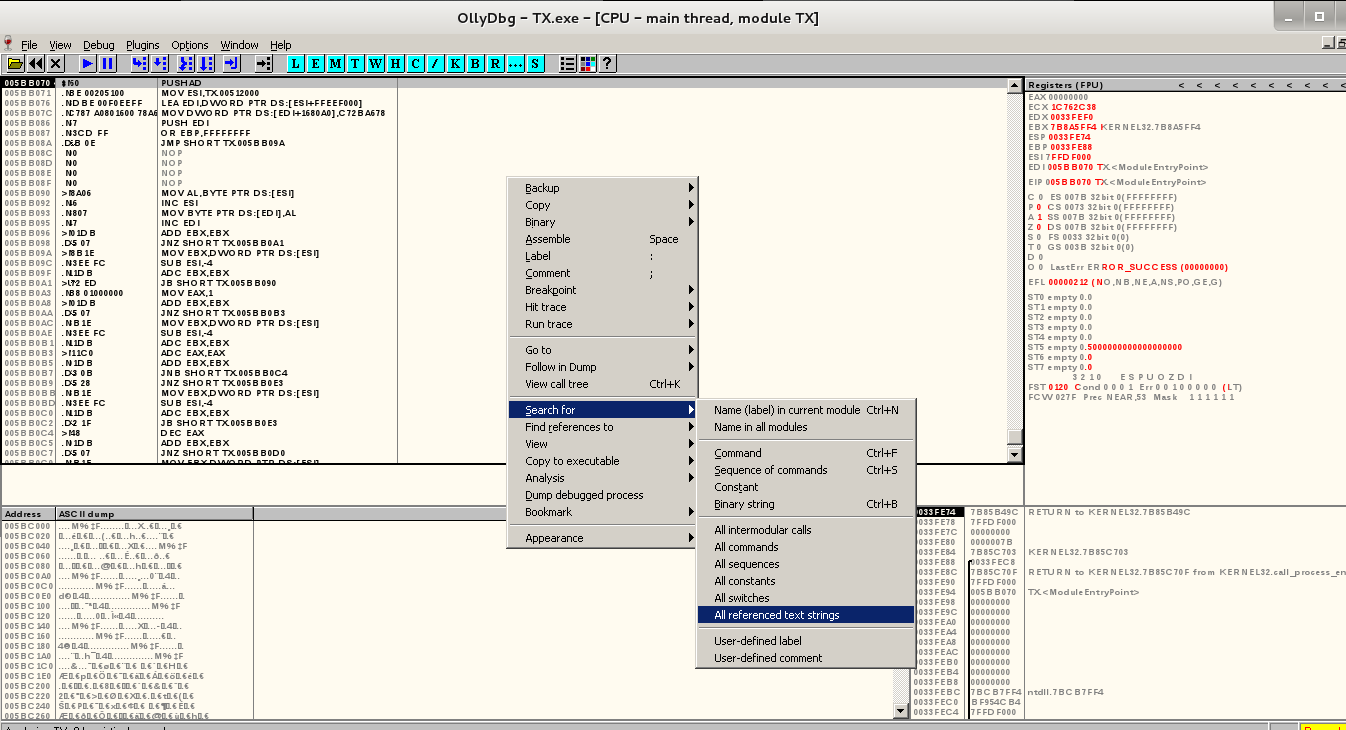This screenshot has width=1346, height=730.
Task: Expand the Breakpoint submenu
Action: point(602,290)
